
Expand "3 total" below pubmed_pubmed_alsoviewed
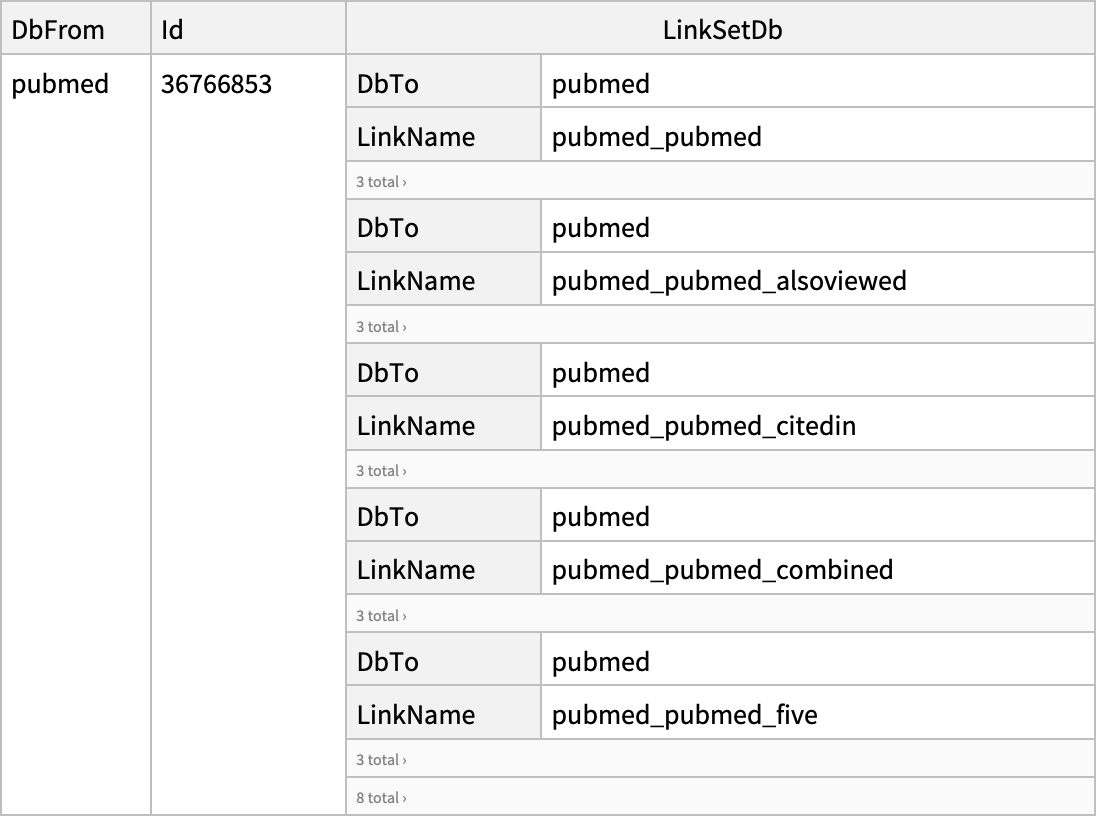(381, 327)
